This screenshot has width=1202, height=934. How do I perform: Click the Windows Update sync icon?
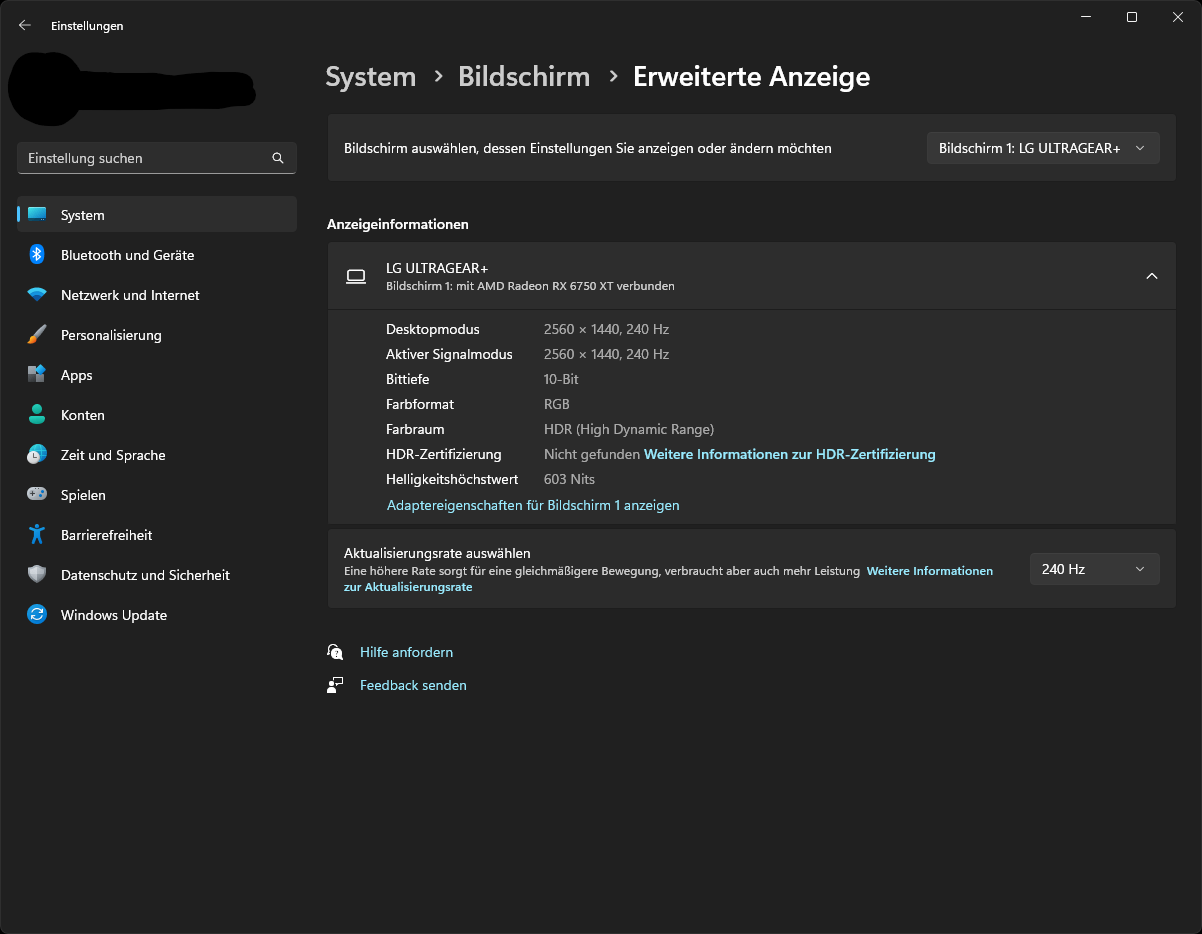click(37, 615)
